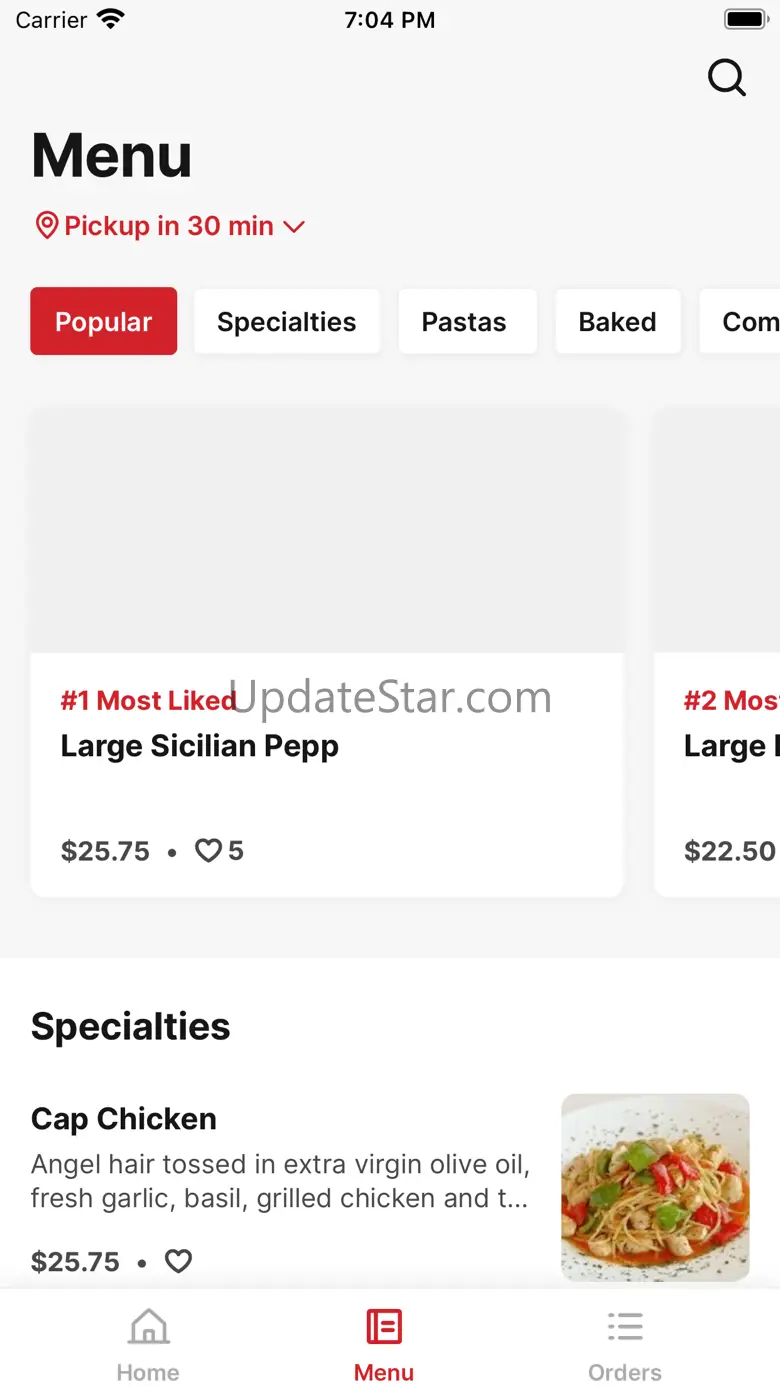The height and width of the screenshot is (1387, 780).
Task: Open the Pastas category tab
Action: (464, 321)
